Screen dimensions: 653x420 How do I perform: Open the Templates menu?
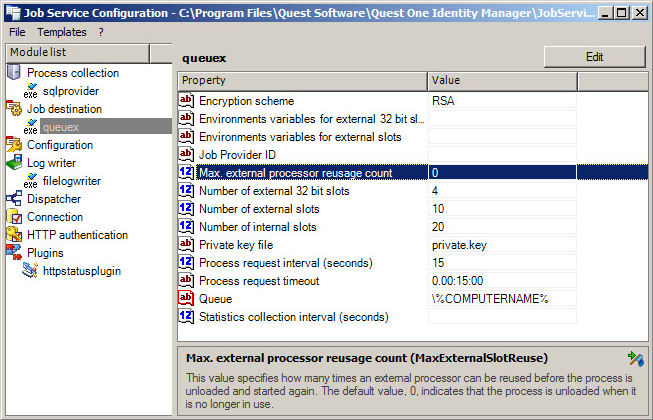(x=62, y=32)
